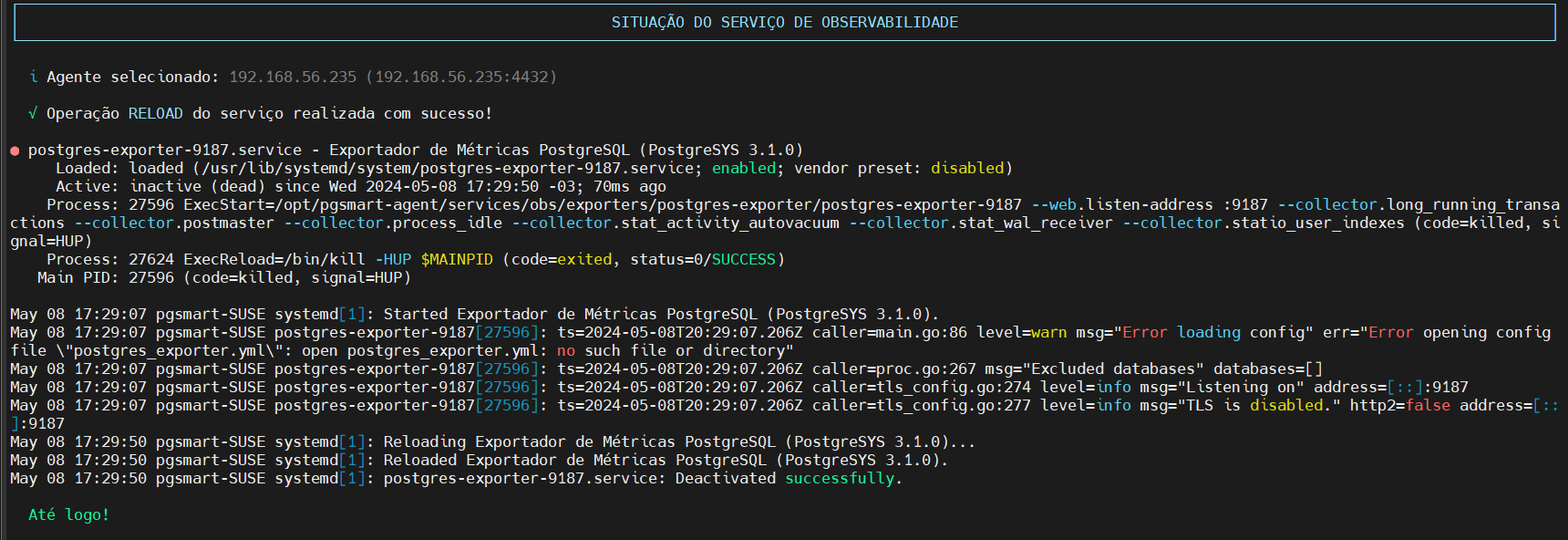Click "caller=tls_config.go:274" in the log
The image size is (1568, 540).
pos(922,387)
